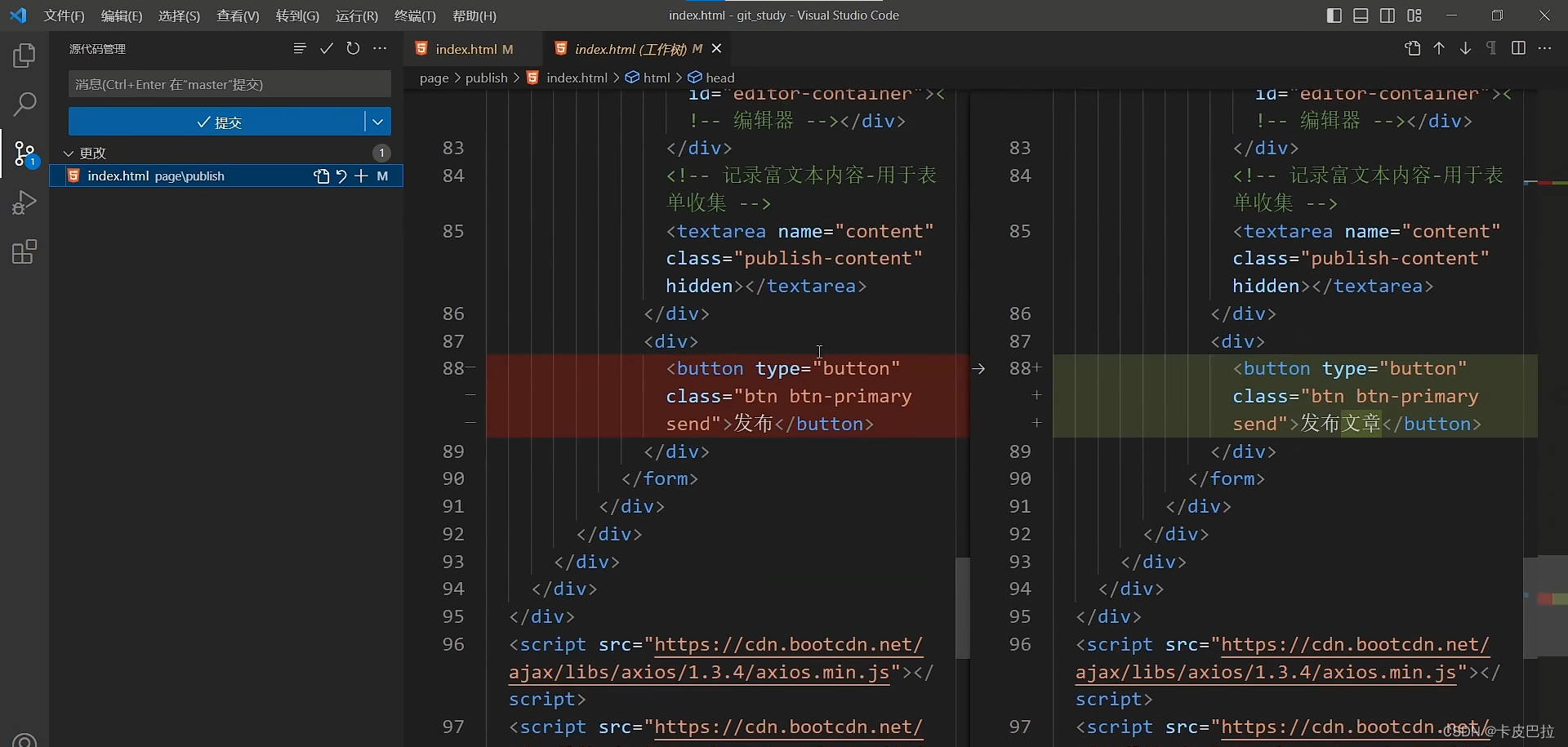1568x747 pixels.
Task: Revert change arrow between diff panes
Action: pos(978,369)
